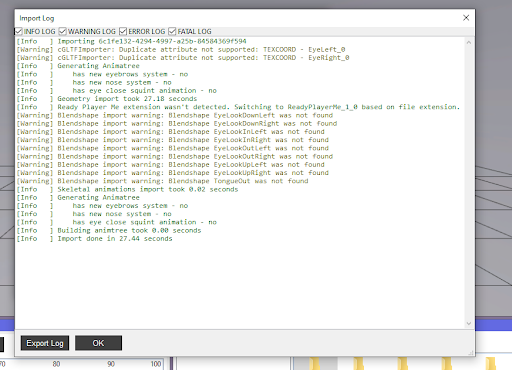Click the highlighted folder icon below the dialog
This screenshot has width=512, height=370.
(x=314, y=363)
